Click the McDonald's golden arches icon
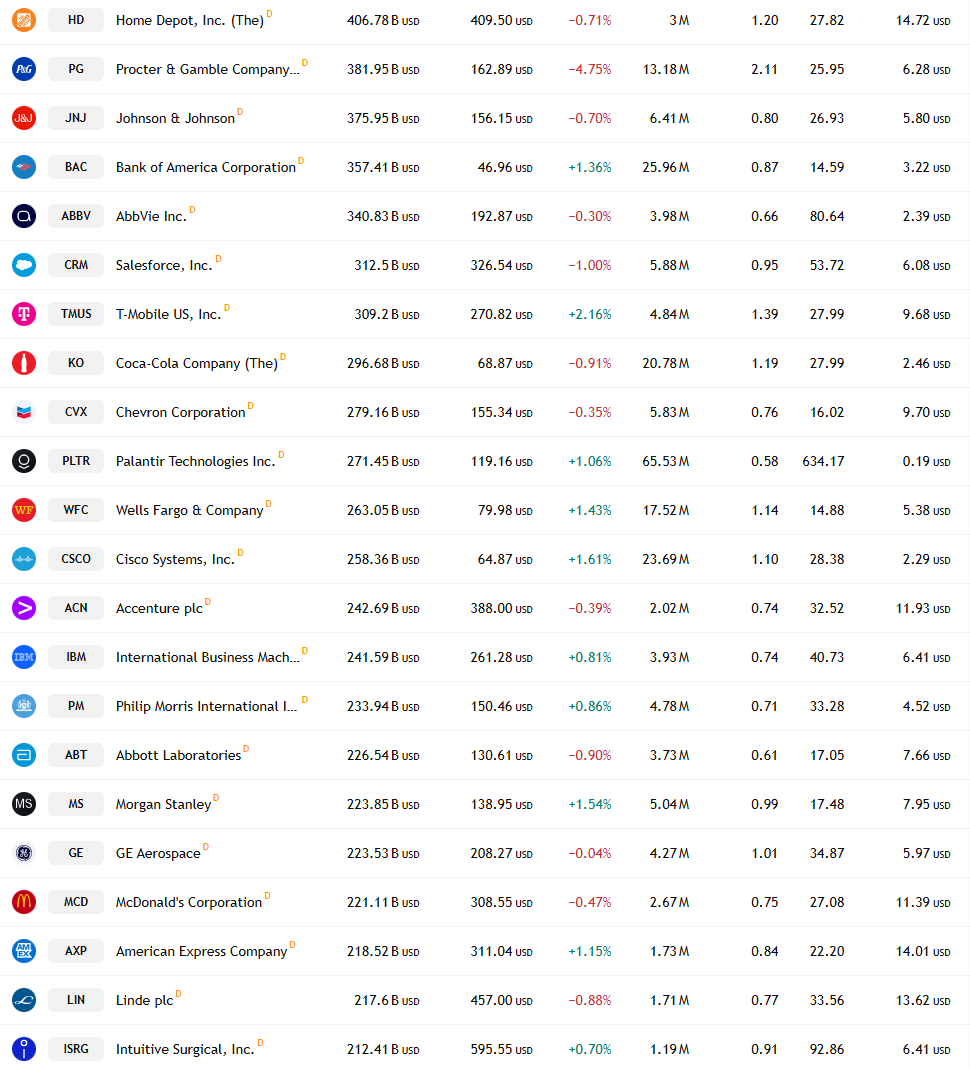Image resolution: width=970 pixels, height=1069 pixels. pyautogui.click(x=24, y=902)
